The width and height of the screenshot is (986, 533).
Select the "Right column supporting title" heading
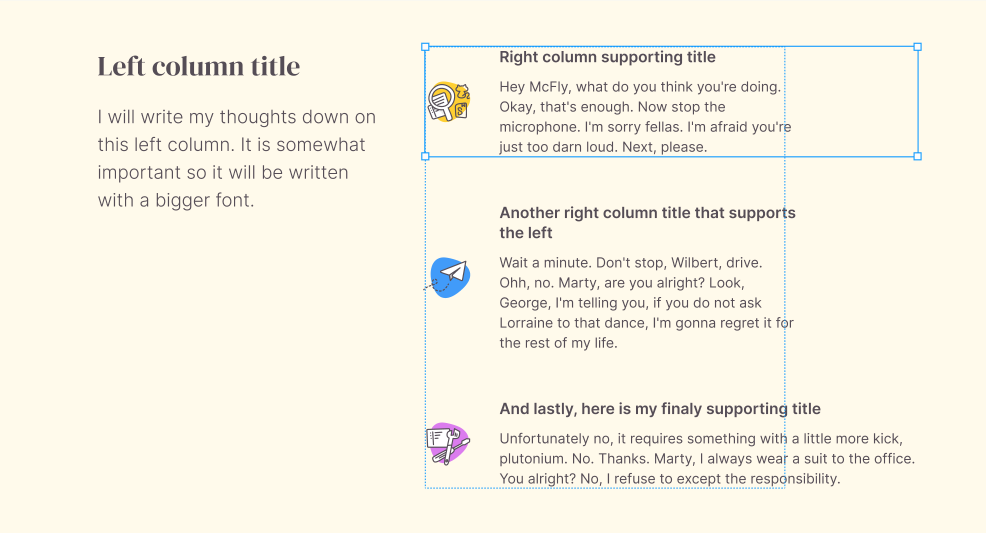pyautogui.click(x=607, y=57)
